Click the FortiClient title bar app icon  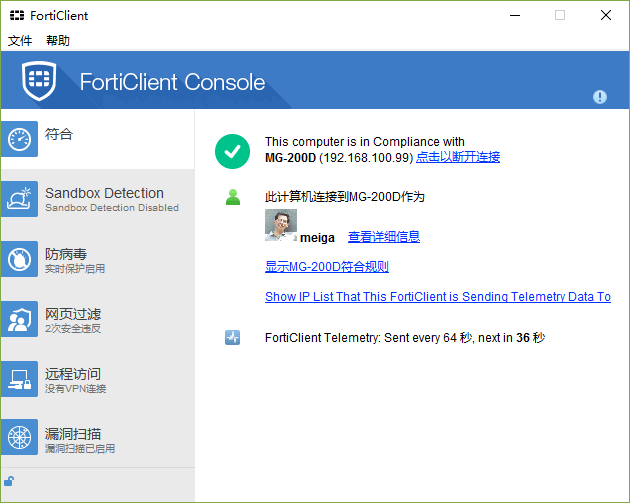tap(17, 15)
